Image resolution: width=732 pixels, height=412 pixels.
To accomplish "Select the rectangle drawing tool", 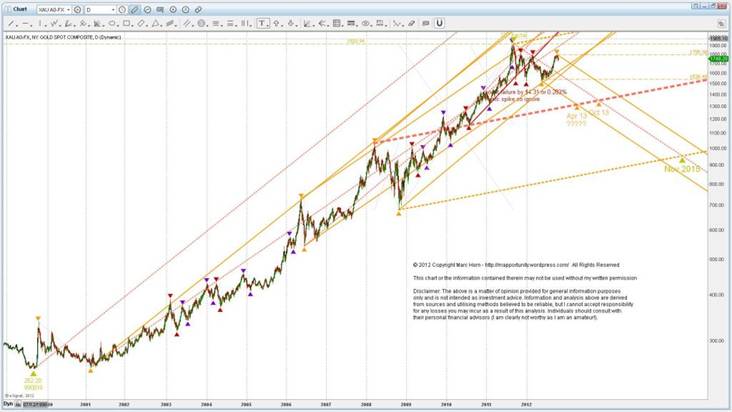I will tap(126, 23).
